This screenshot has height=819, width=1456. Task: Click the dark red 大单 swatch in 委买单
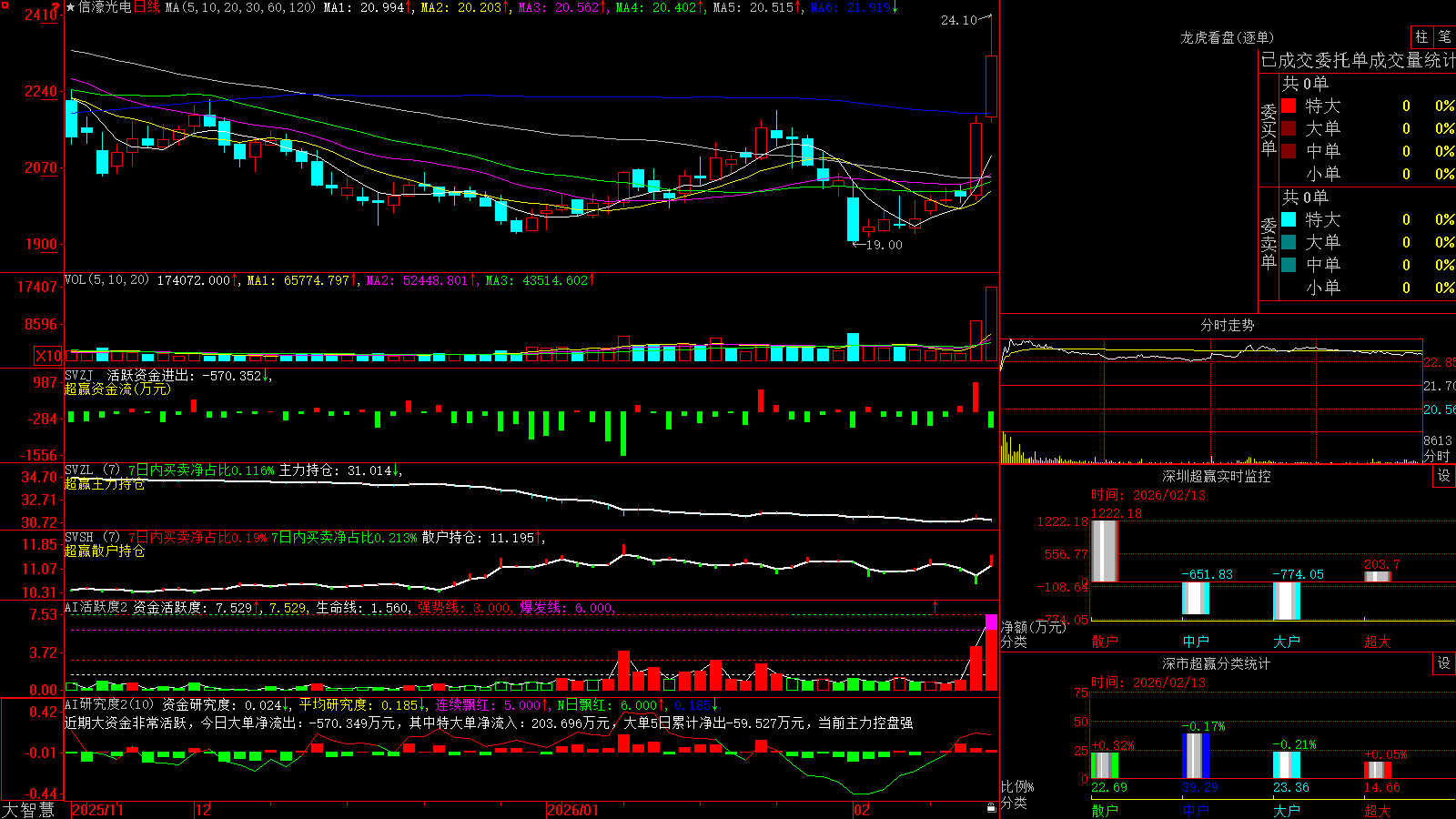(x=1289, y=128)
